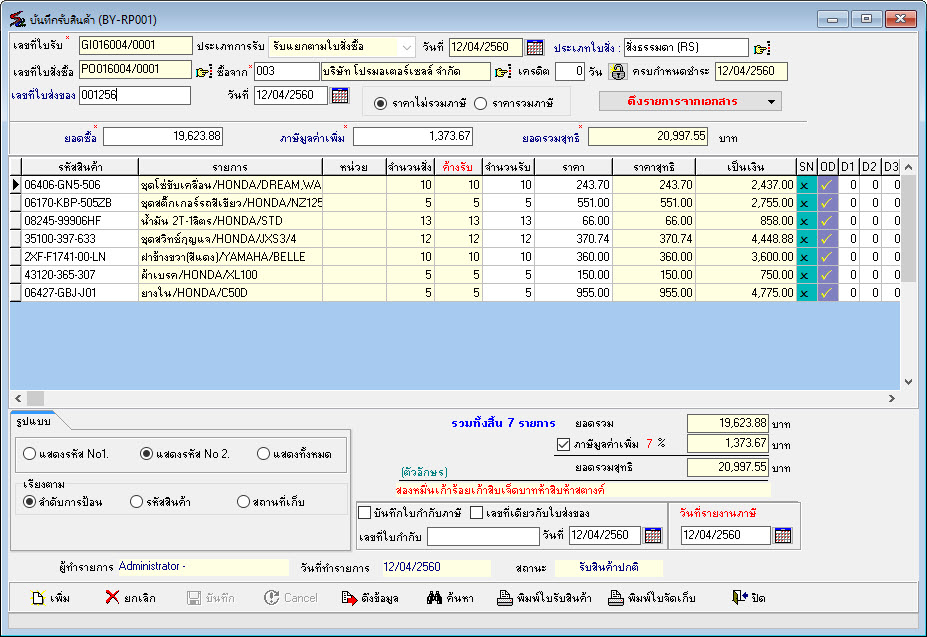Open supplier lookup icon beside company name
Image resolution: width=927 pixels, height=637 pixels.
tap(503, 72)
